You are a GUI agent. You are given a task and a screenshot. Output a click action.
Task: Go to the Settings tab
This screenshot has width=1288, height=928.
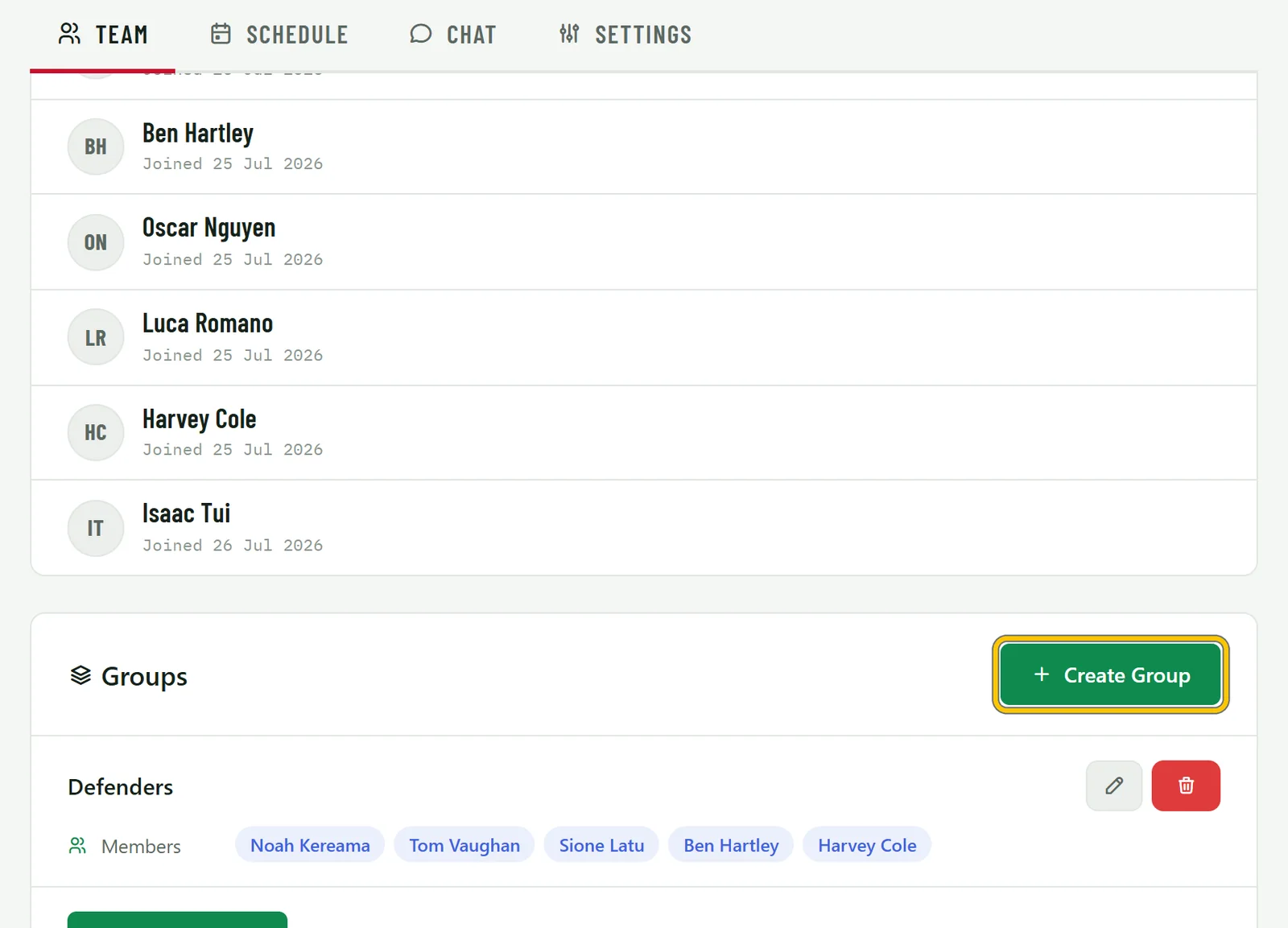pos(625,35)
